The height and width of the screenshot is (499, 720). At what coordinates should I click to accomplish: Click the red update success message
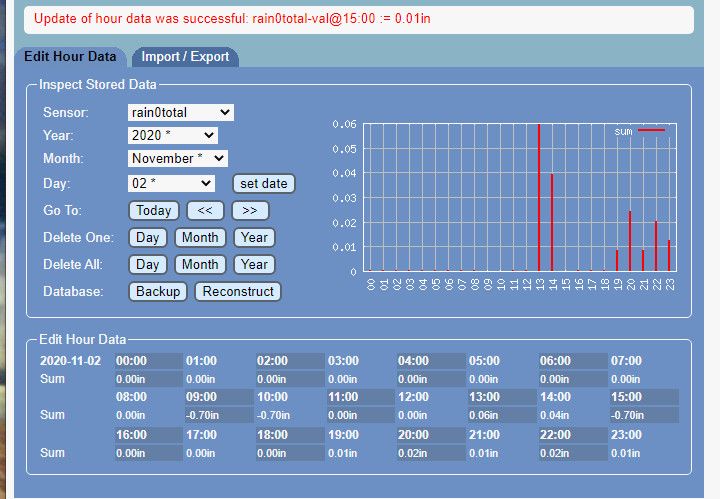[x=232, y=19]
